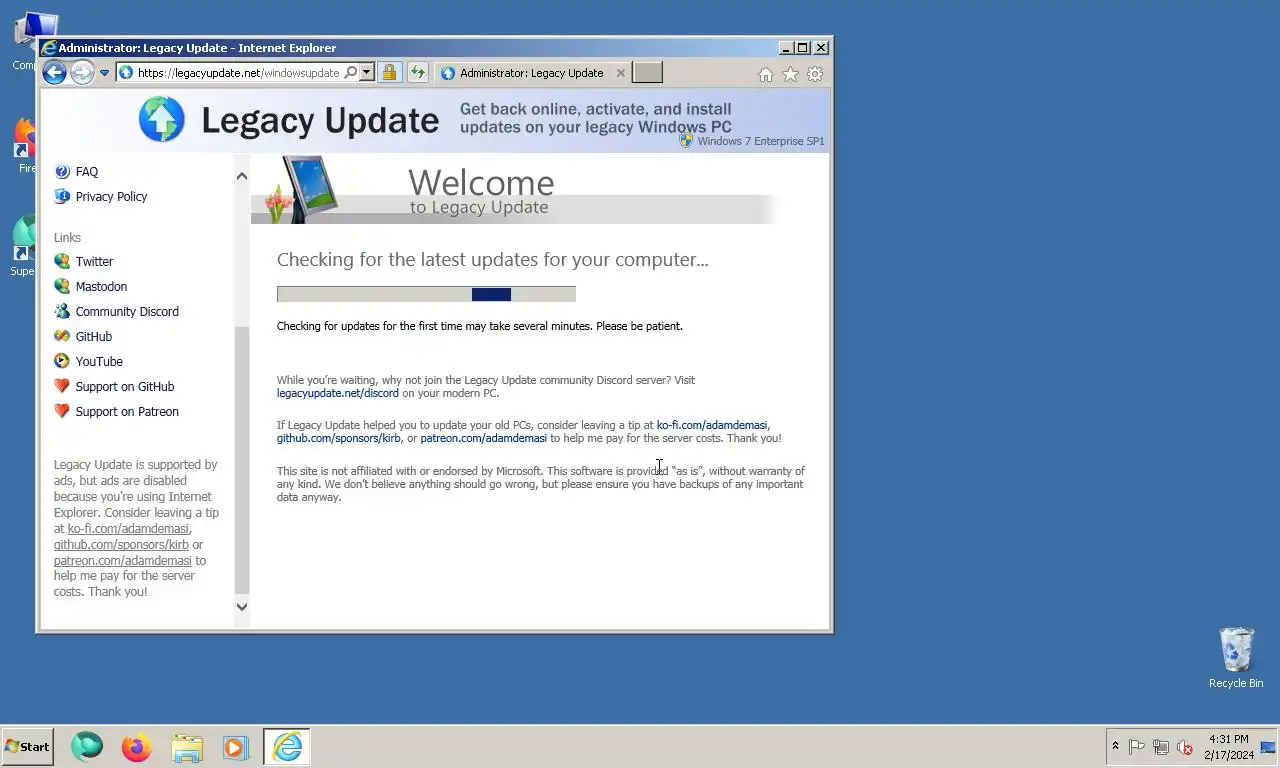Open the green round app in taskbar
The image size is (1280, 768).
tap(87, 747)
